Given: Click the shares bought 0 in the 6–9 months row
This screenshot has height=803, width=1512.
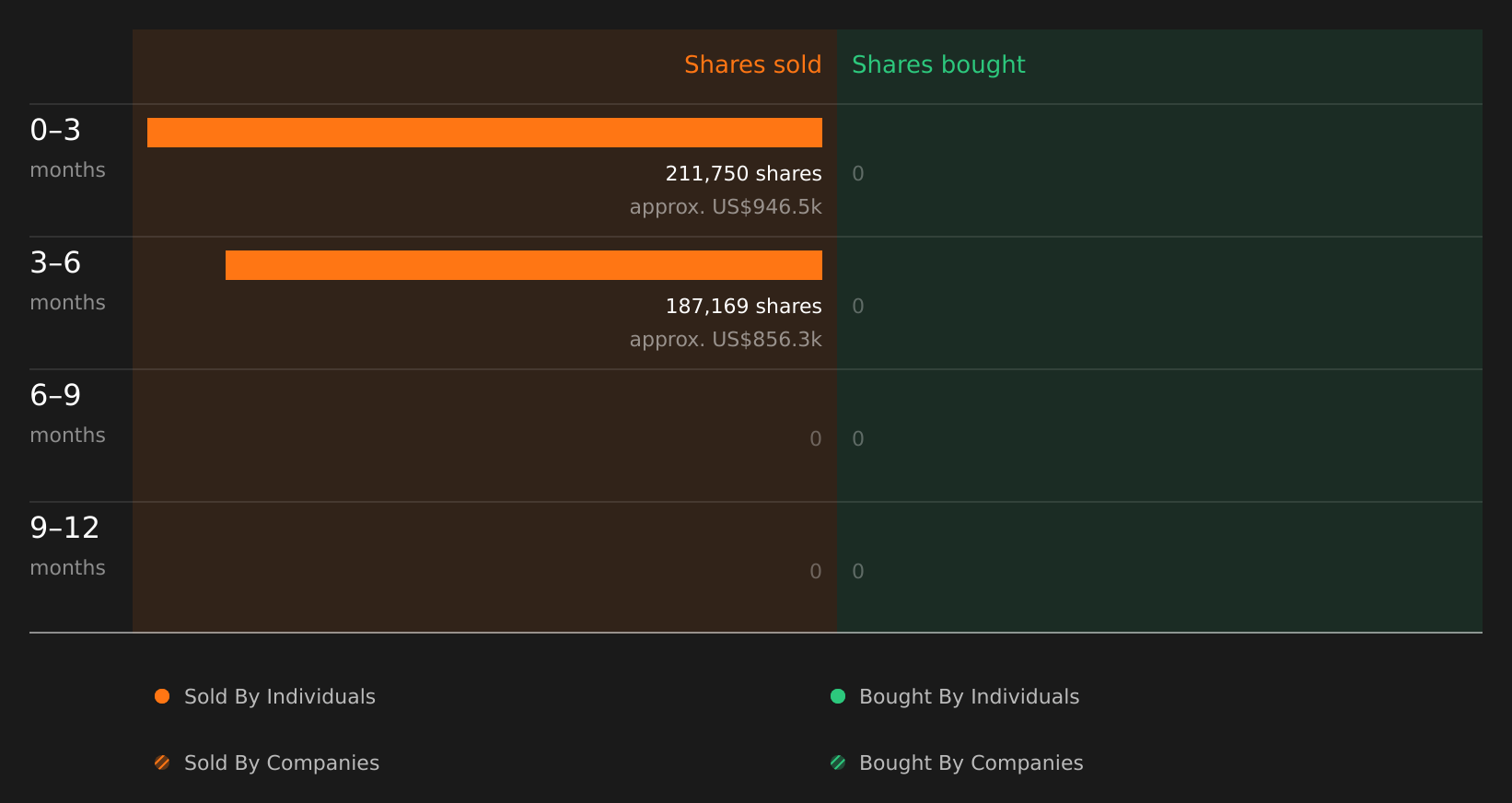Looking at the screenshot, I should click(x=858, y=439).
